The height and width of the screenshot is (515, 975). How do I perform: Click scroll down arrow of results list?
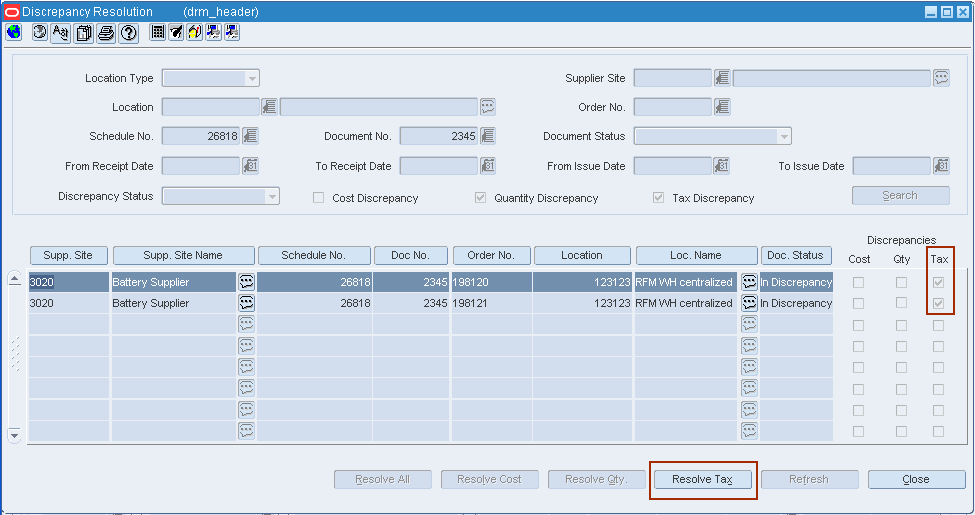click(14, 435)
